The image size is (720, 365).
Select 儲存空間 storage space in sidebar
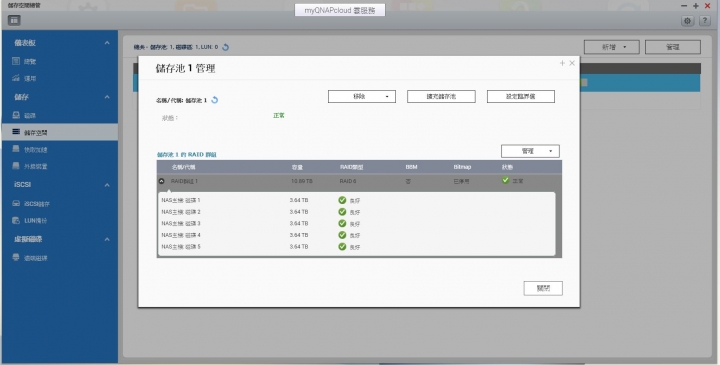pos(60,132)
